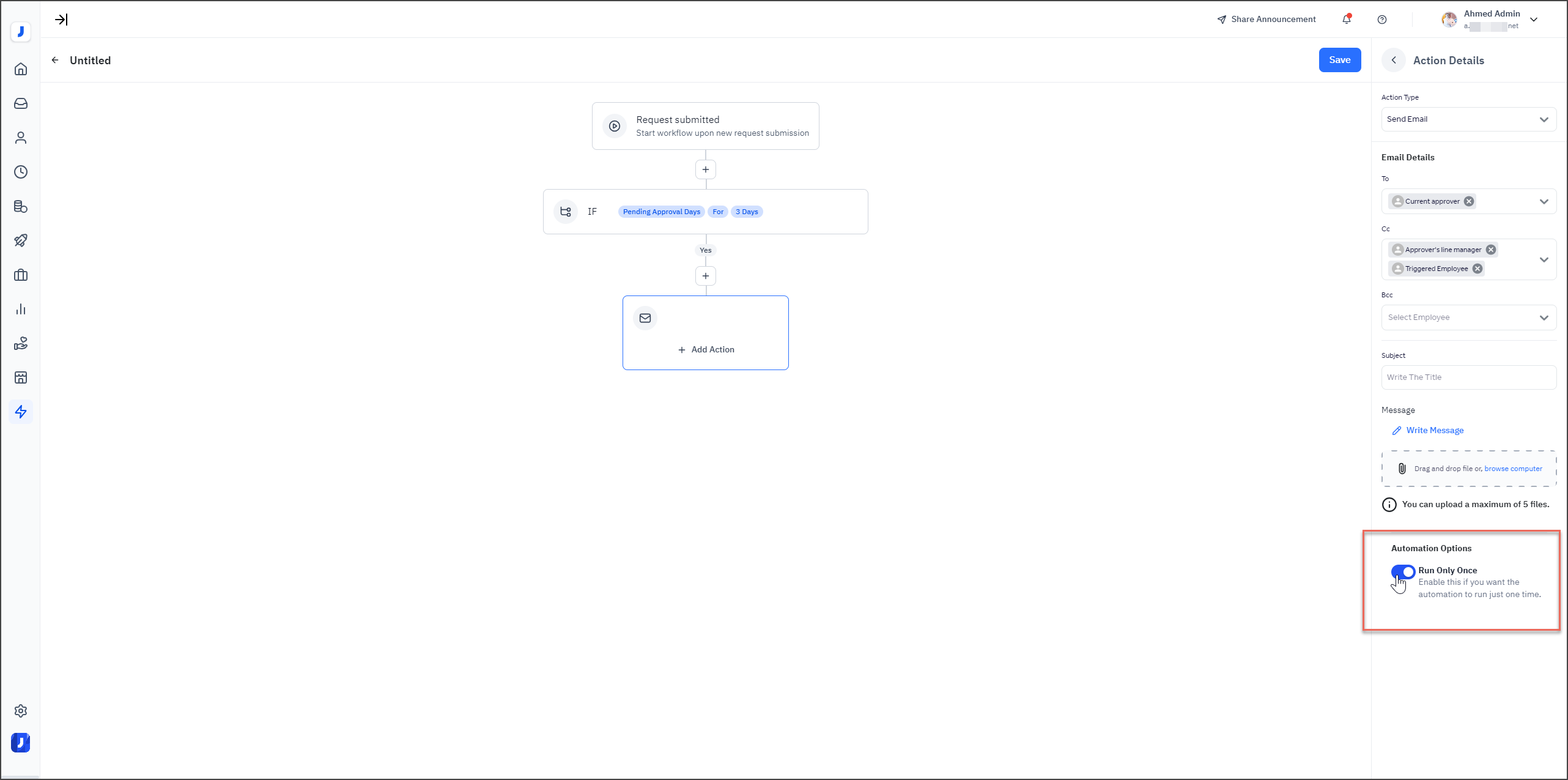Select the rocket icon in the sidebar

21,240
